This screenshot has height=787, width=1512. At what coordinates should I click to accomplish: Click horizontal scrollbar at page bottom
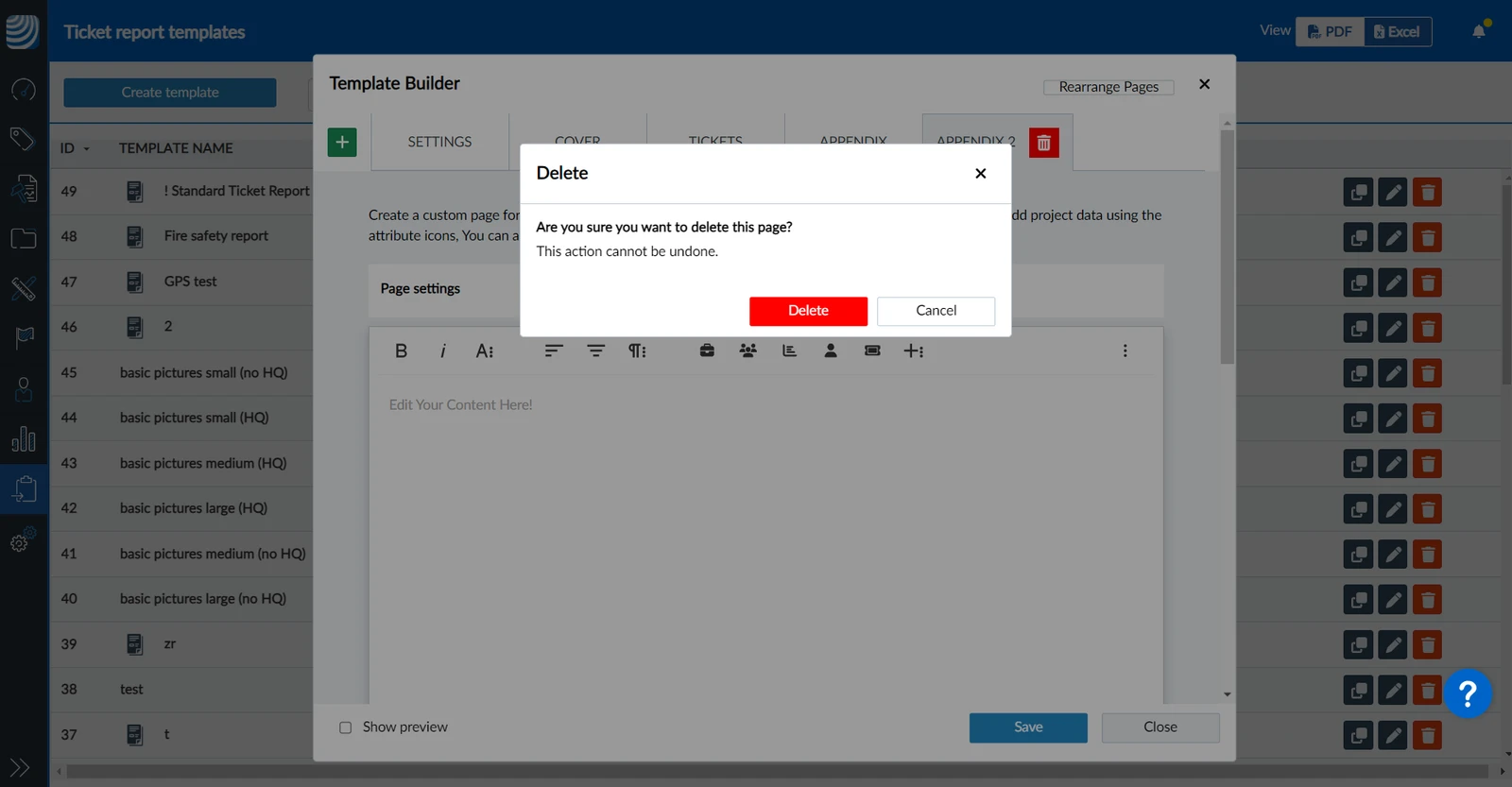tap(777, 772)
